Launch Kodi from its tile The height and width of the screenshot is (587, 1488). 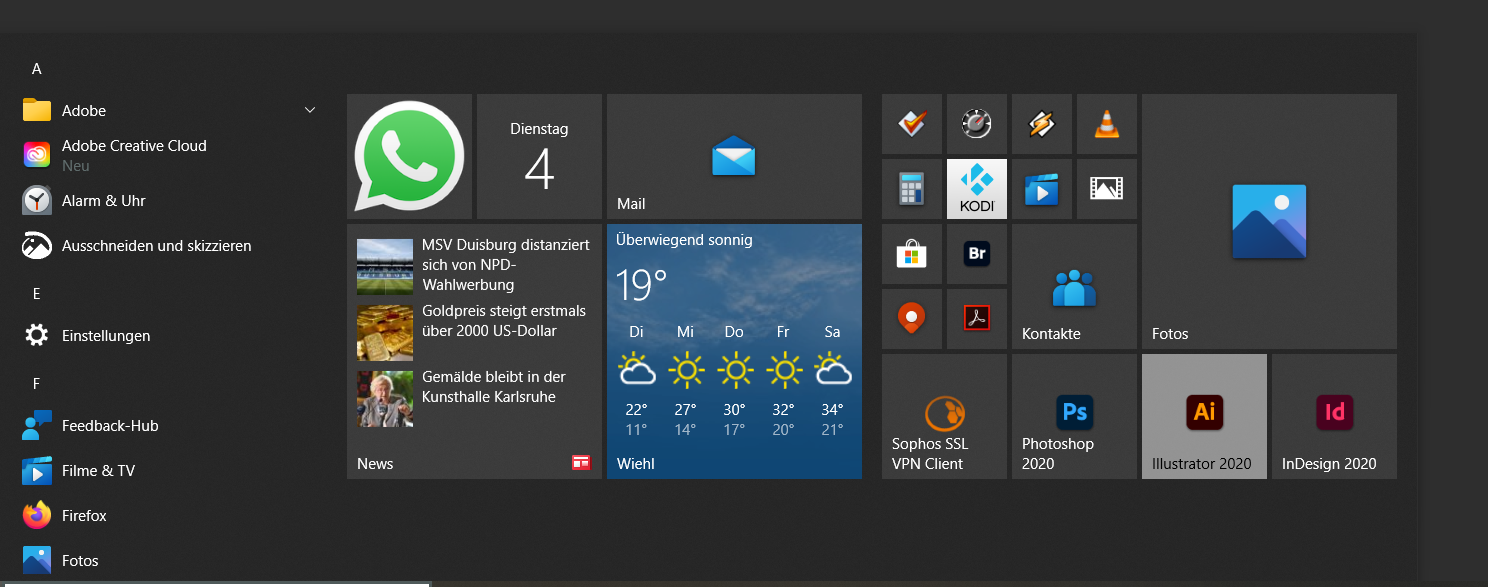(x=977, y=188)
